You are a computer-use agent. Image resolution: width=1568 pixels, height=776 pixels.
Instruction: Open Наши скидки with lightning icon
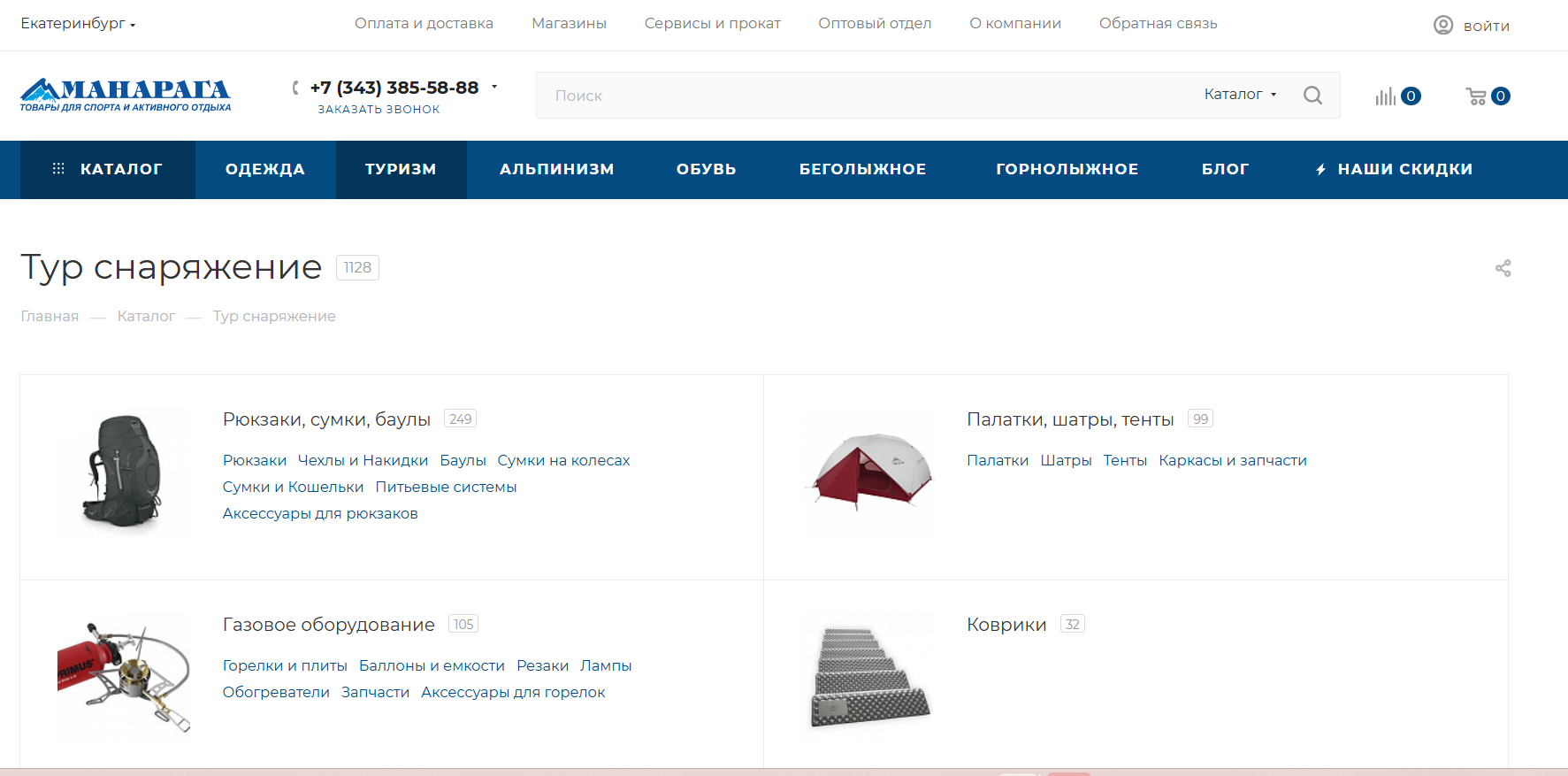(x=1394, y=169)
